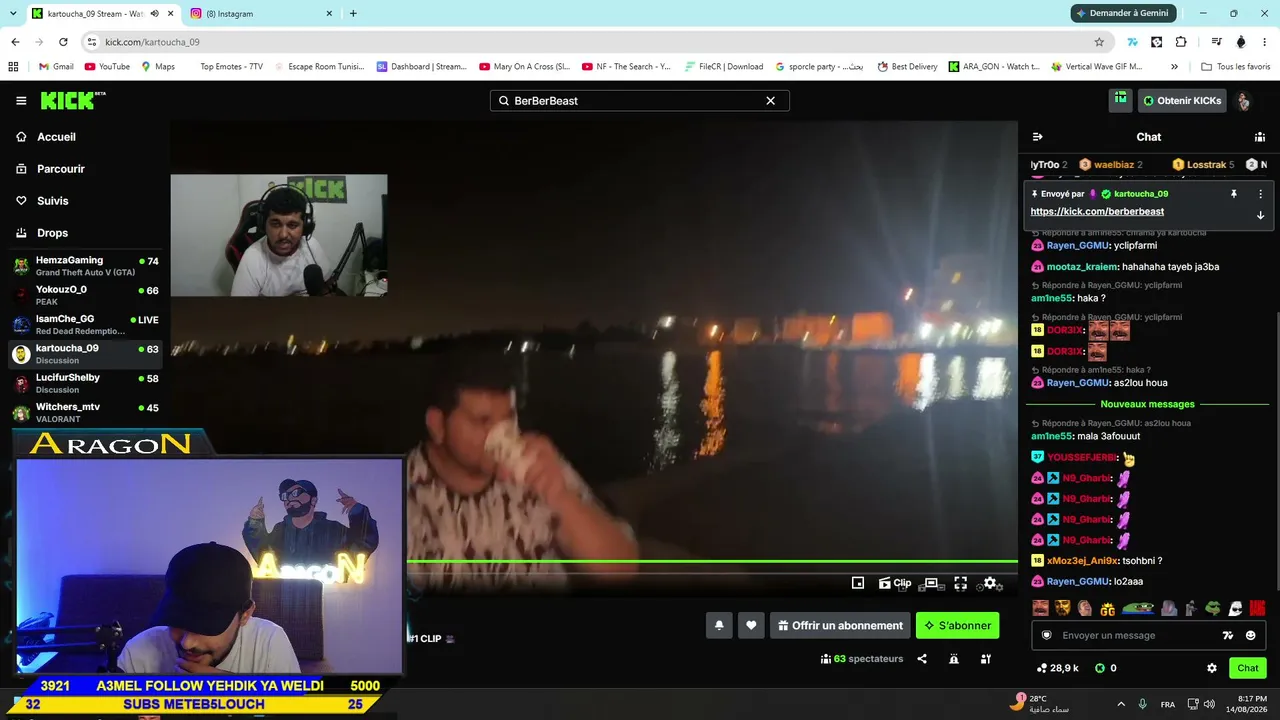1280x720 pixels.
Task: Click the Obtenir KICKs button
Action: (x=1182, y=101)
